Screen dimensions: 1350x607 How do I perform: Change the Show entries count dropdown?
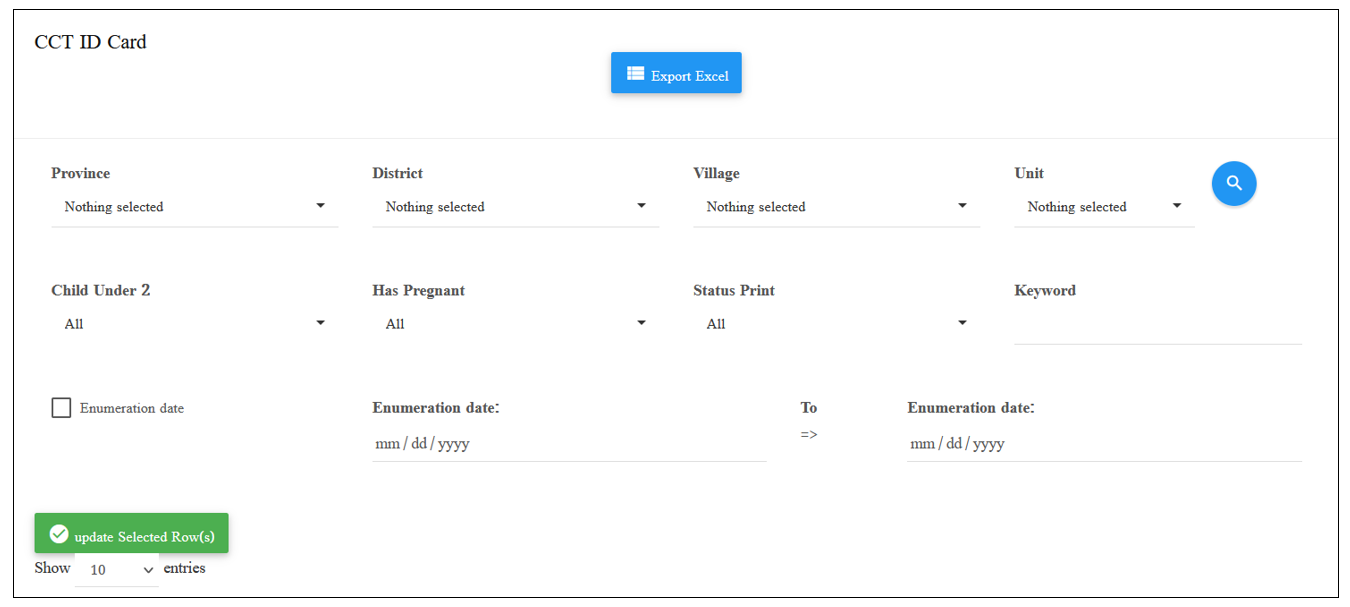point(117,570)
